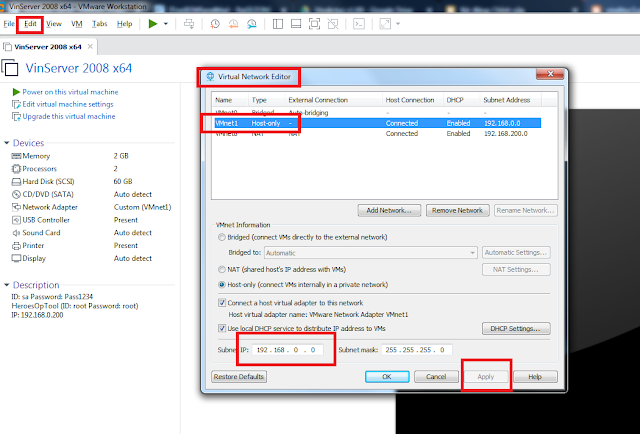Open the View menu
This screenshot has height=434, width=640.
[53, 24]
